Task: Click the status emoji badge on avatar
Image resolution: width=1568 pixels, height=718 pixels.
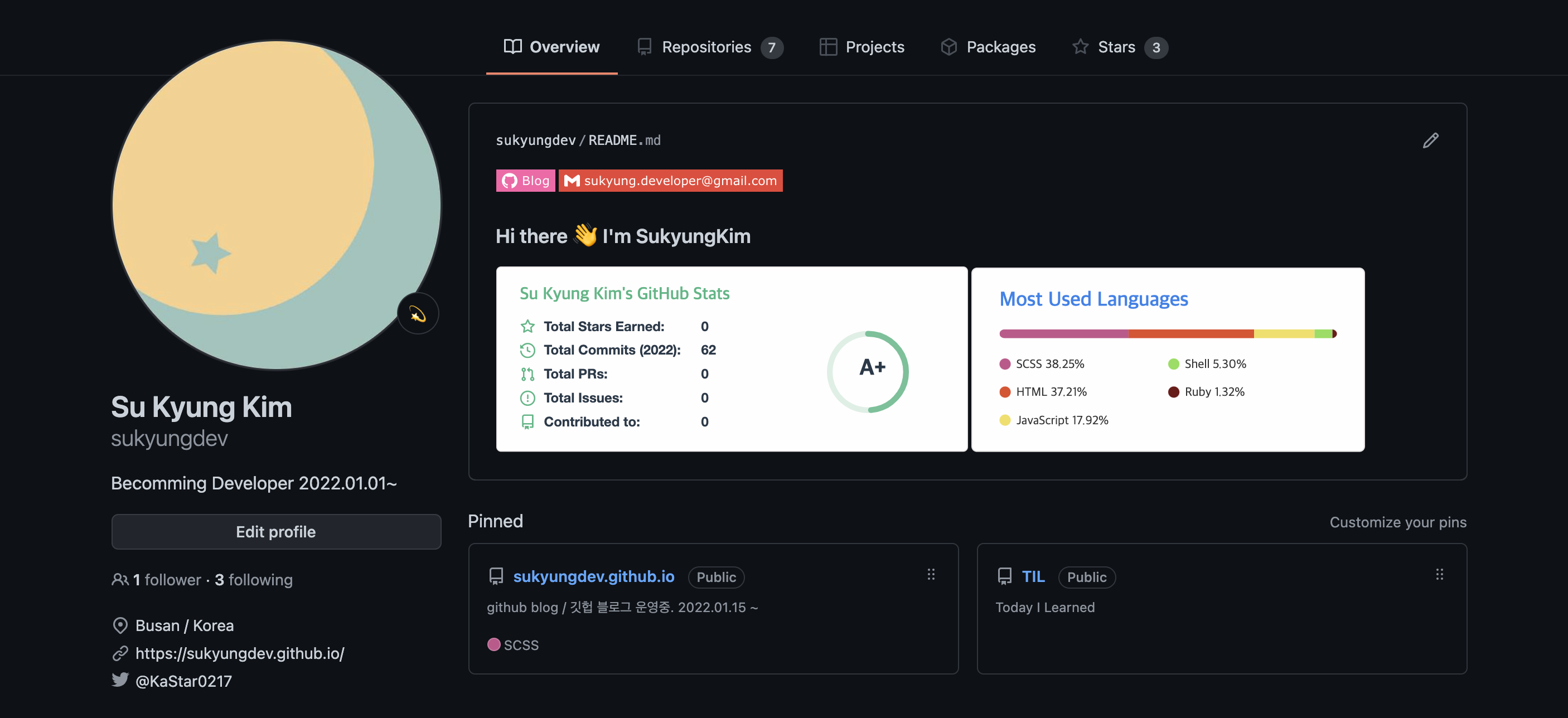Action: [x=418, y=314]
